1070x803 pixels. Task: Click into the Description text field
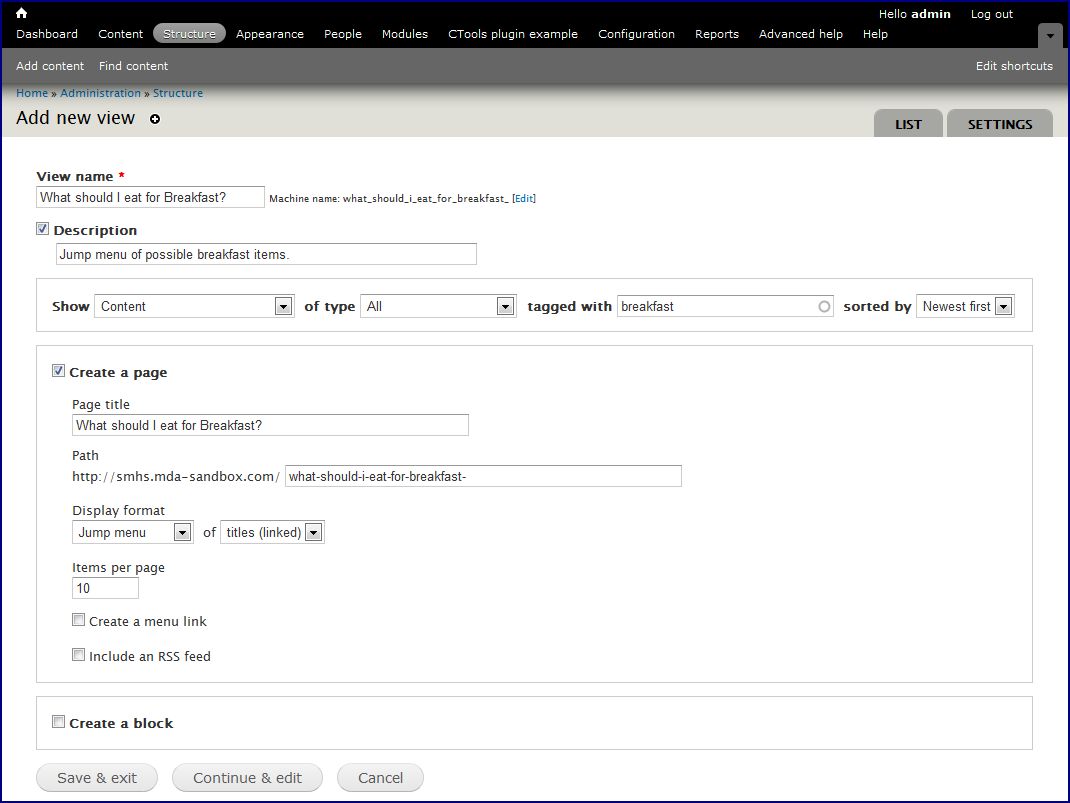click(x=266, y=254)
